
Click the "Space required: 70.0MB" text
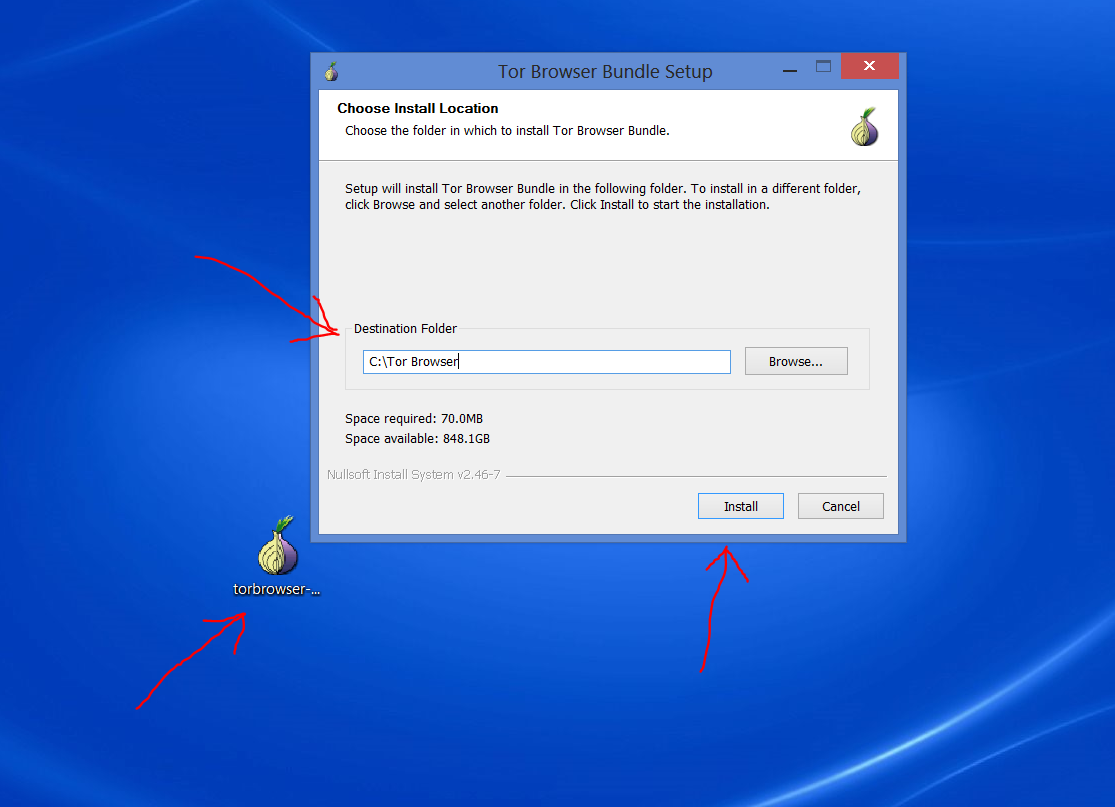(414, 419)
